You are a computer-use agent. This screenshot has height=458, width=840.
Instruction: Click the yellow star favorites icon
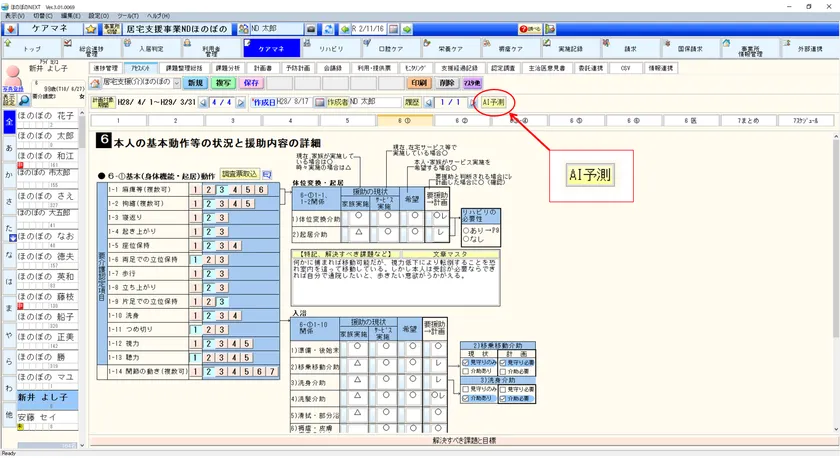[x=91, y=29]
